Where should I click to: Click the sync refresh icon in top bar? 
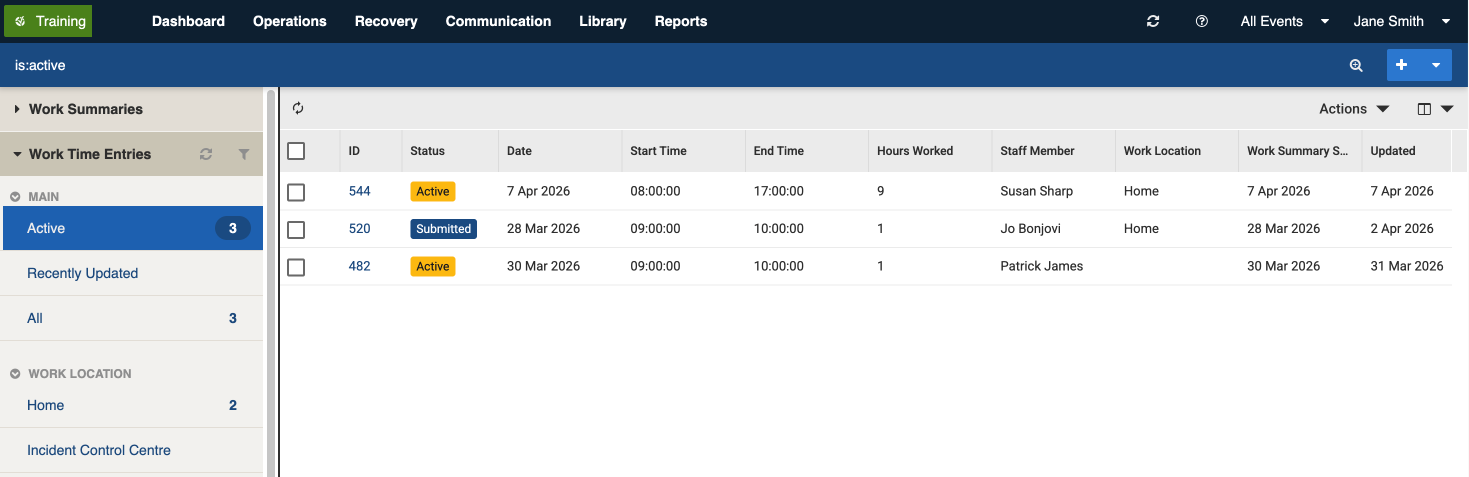click(1153, 21)
